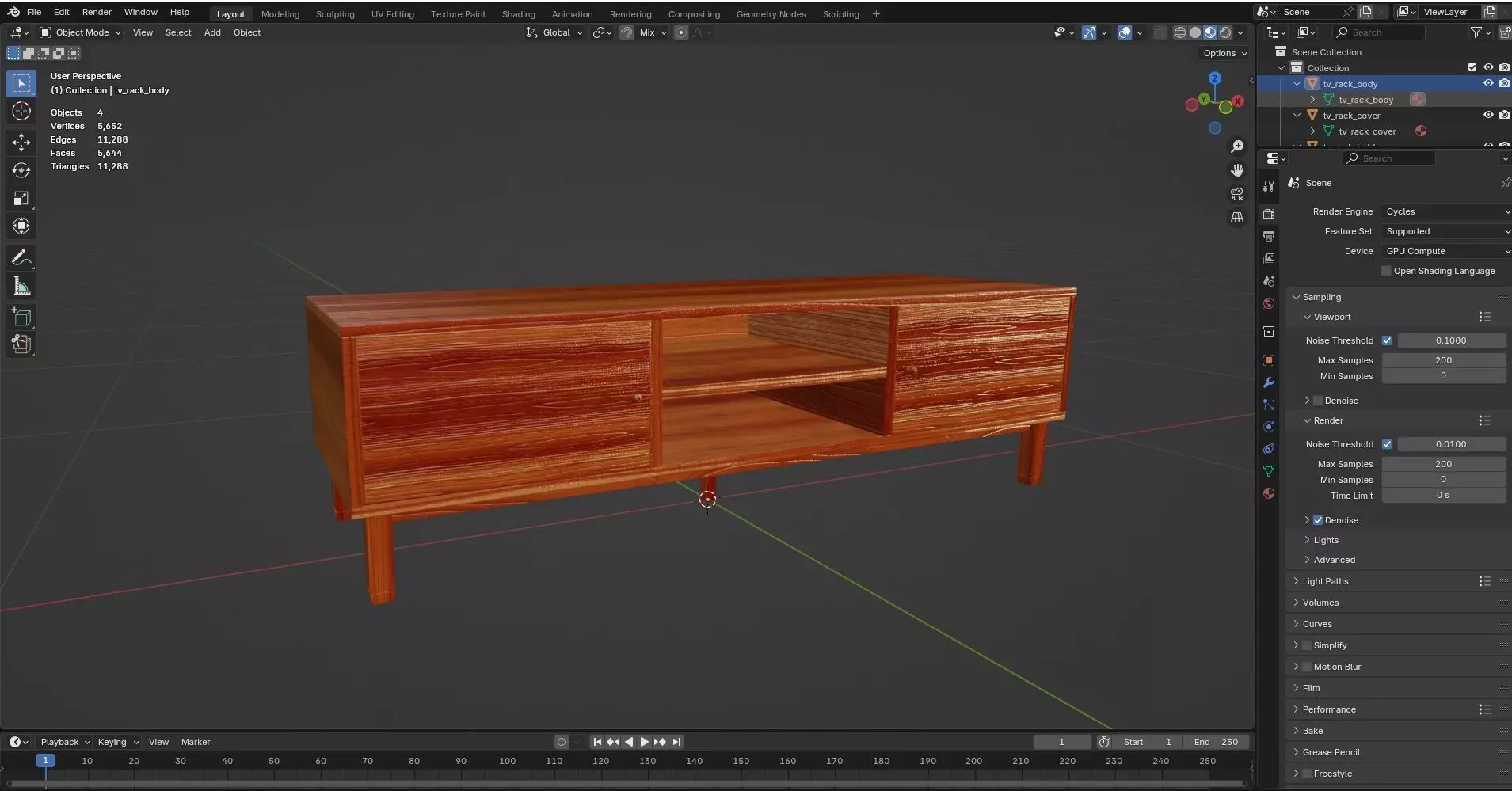Viewport: 1512px width, 791px height.
Task: Play the animation
Action: point(644,742)
